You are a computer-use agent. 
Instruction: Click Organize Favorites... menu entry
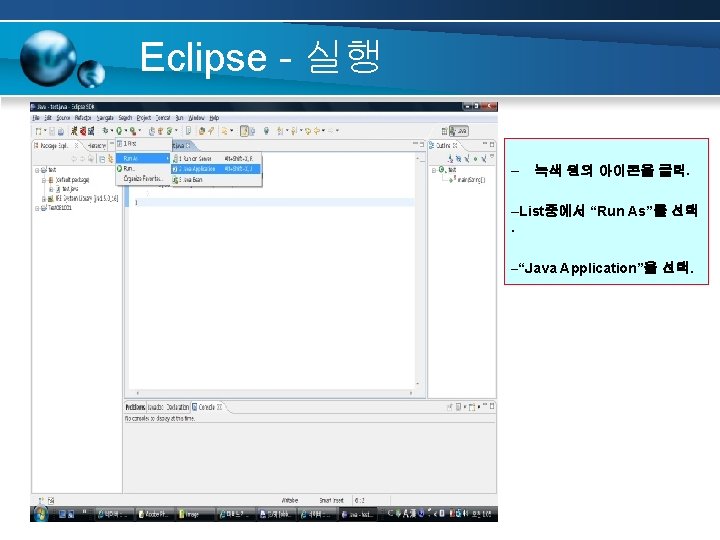pyautogui.click(x=143, y=178)
